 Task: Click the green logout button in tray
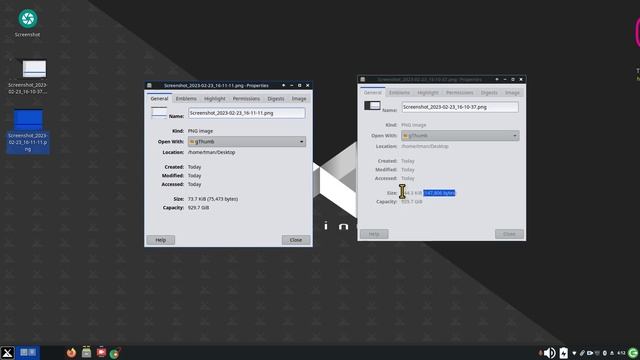click(633, 353)
